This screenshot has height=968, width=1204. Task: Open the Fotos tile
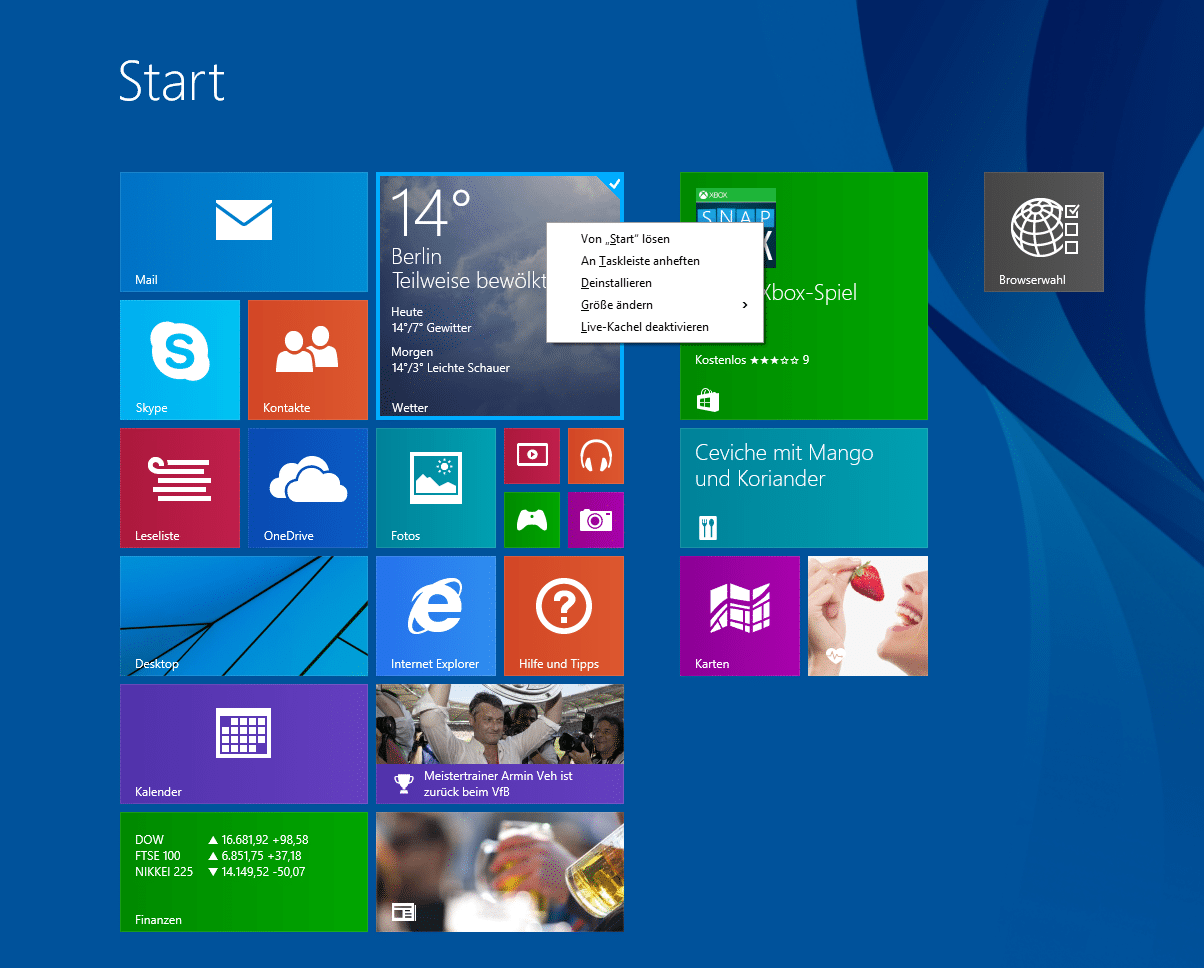[x=436, y=488]
